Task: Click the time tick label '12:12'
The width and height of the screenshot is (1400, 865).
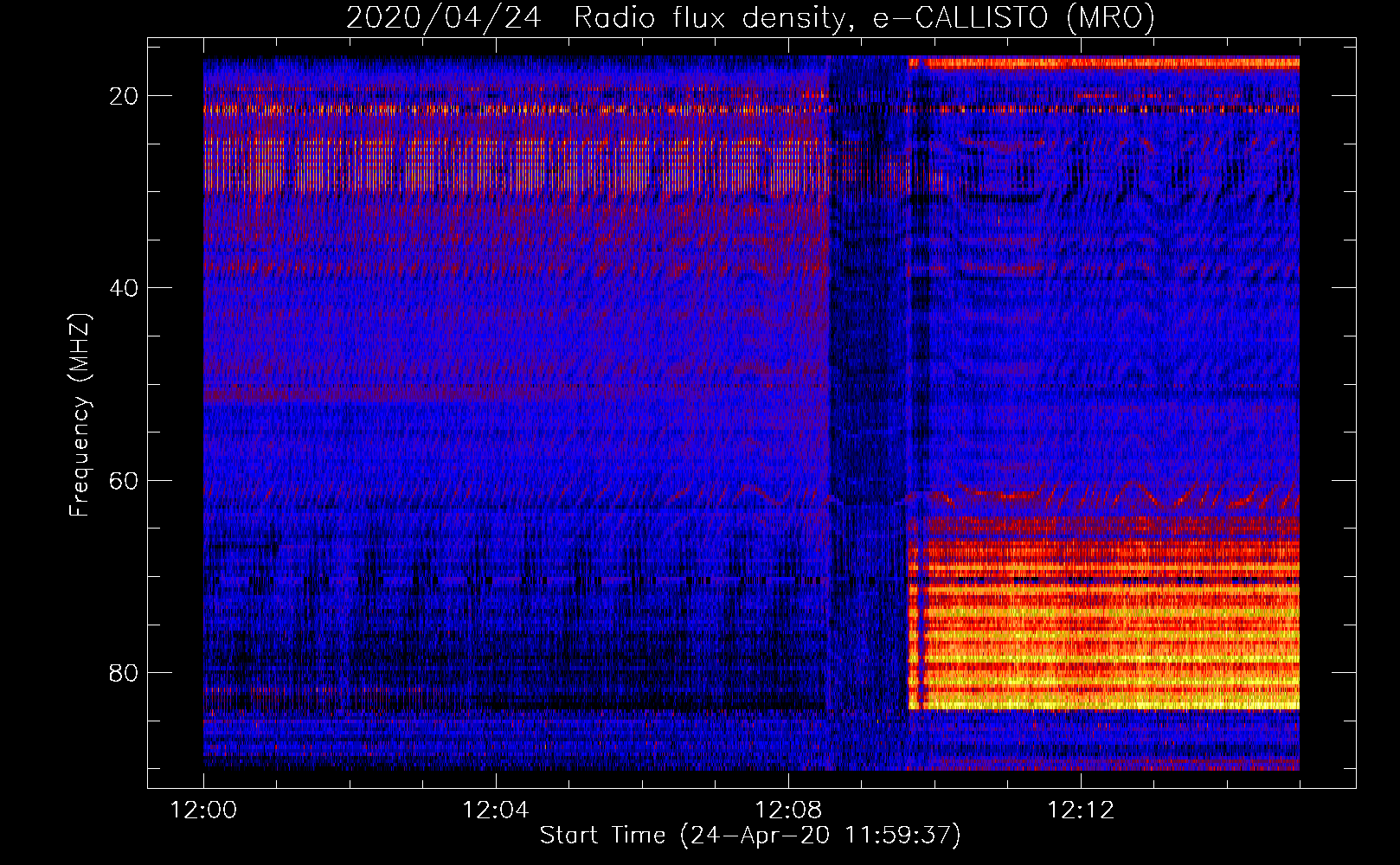Action: 1081,811
